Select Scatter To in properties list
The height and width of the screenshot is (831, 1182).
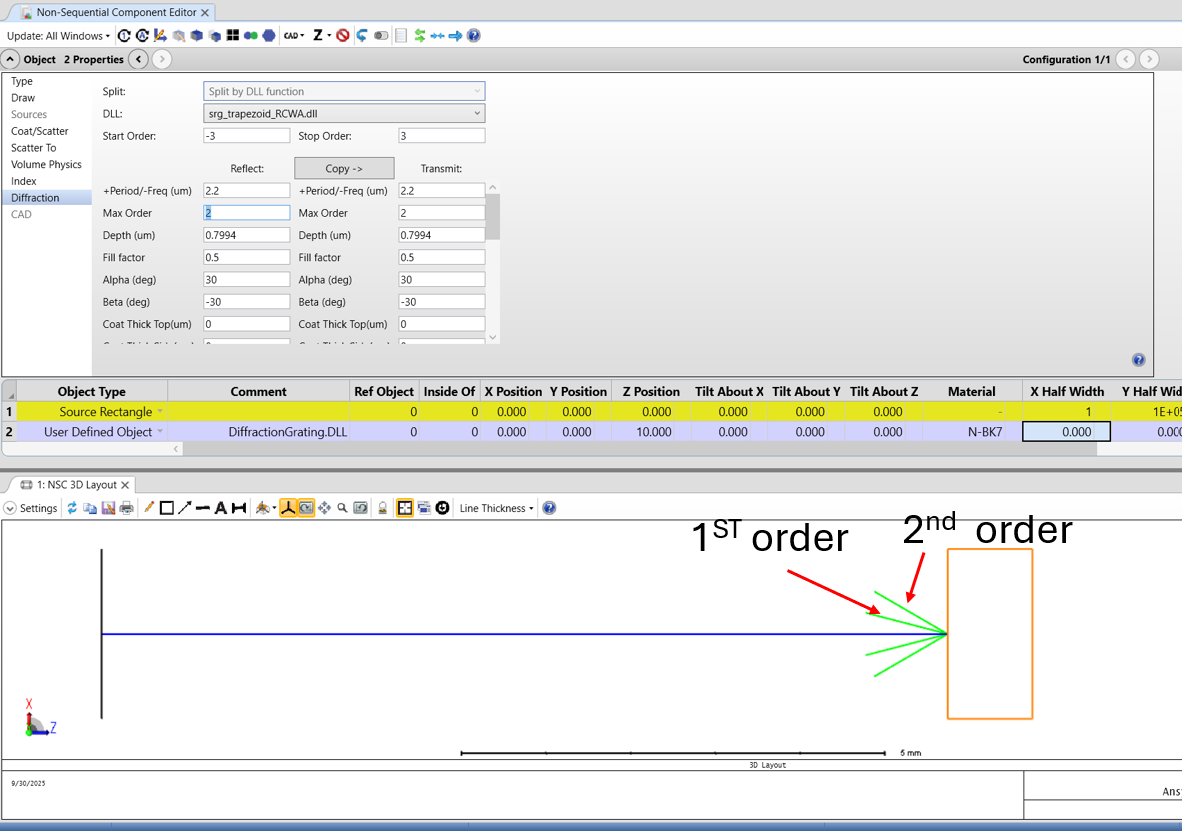coord(34,148)
